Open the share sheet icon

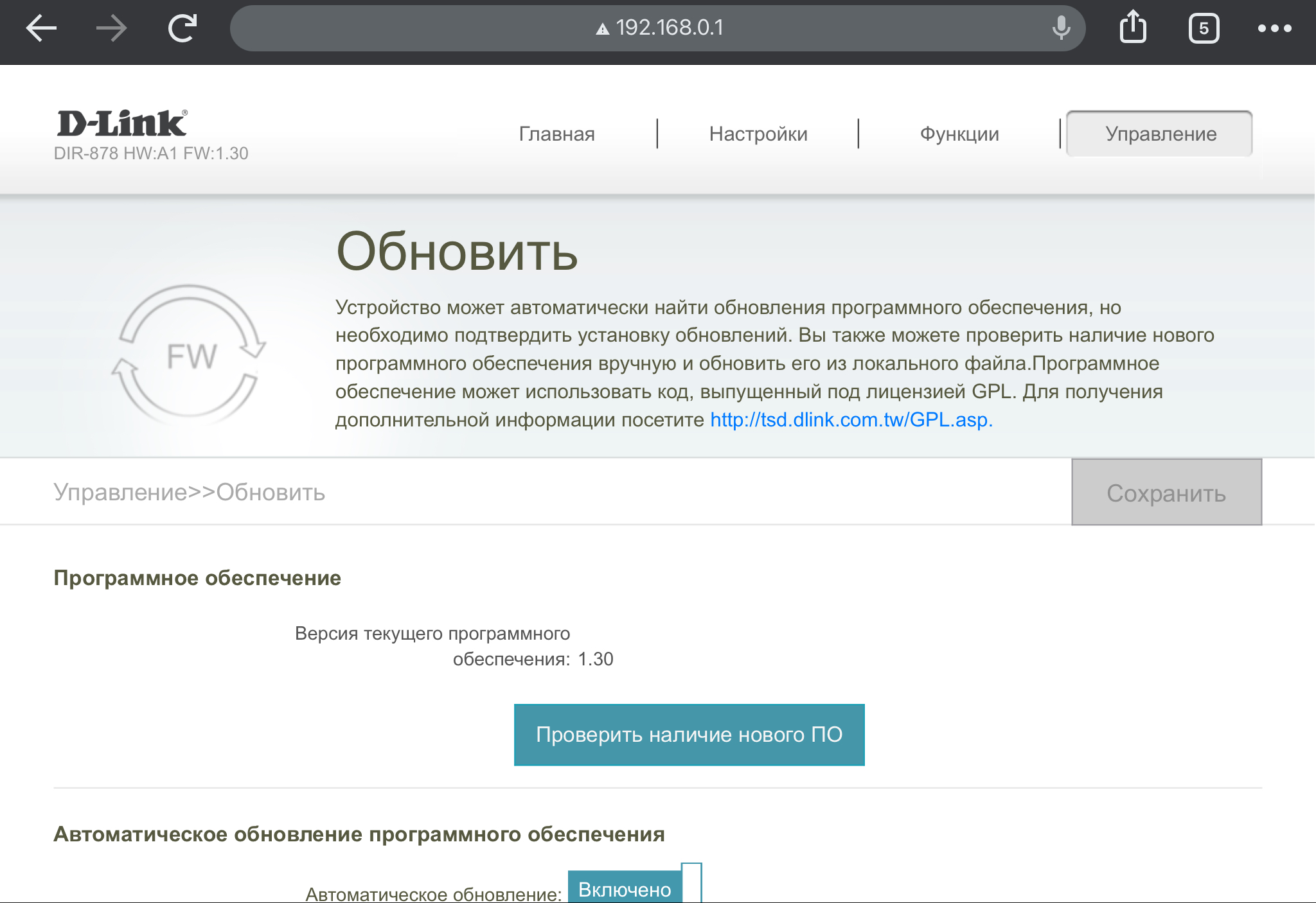coord(1133,28)
